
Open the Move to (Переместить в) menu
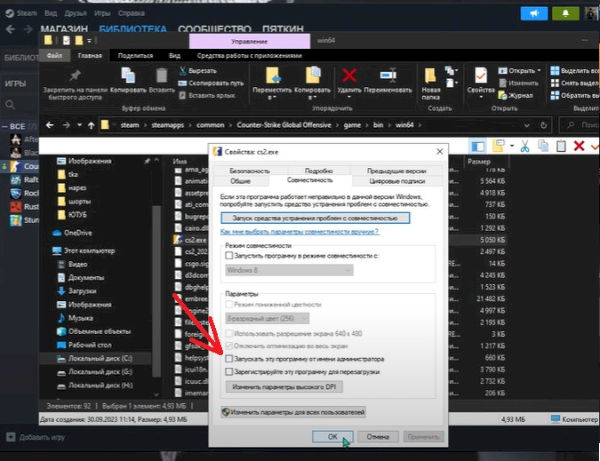pos(272,83)
